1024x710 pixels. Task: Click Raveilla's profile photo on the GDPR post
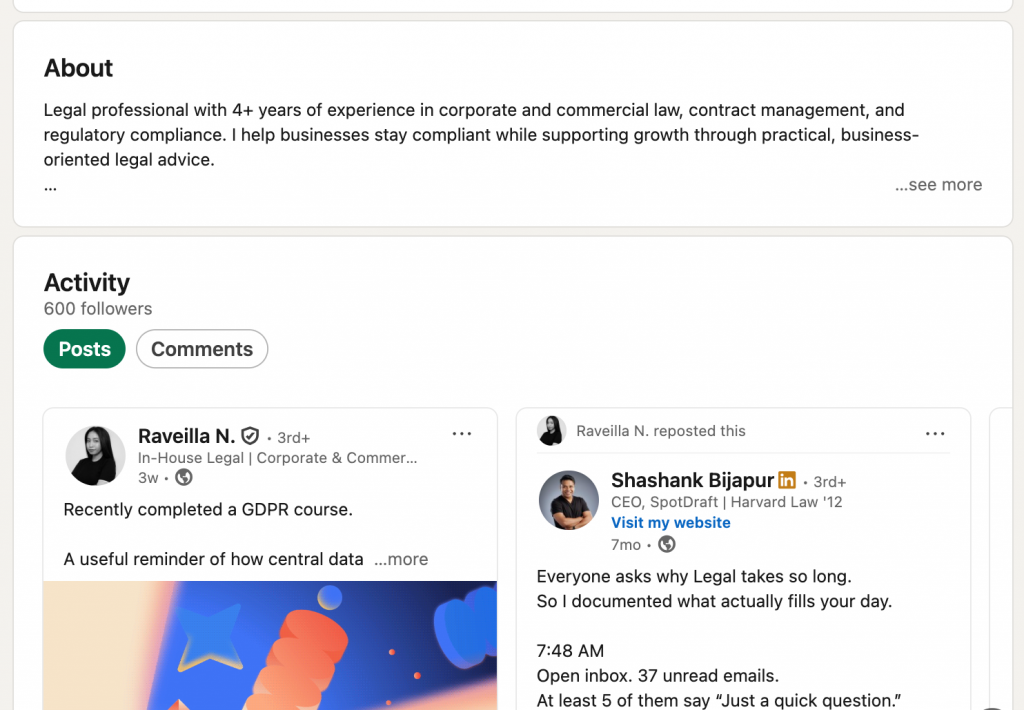pos(95,455)
